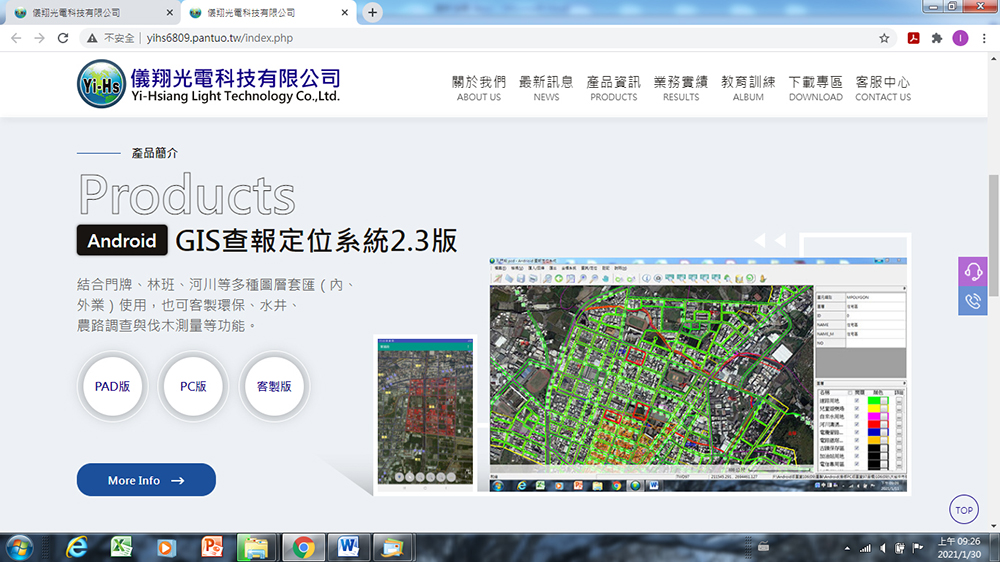Open Internet Explorer from taskbar
Viewport: 1000px width, 562px height.
pos(77,547)
